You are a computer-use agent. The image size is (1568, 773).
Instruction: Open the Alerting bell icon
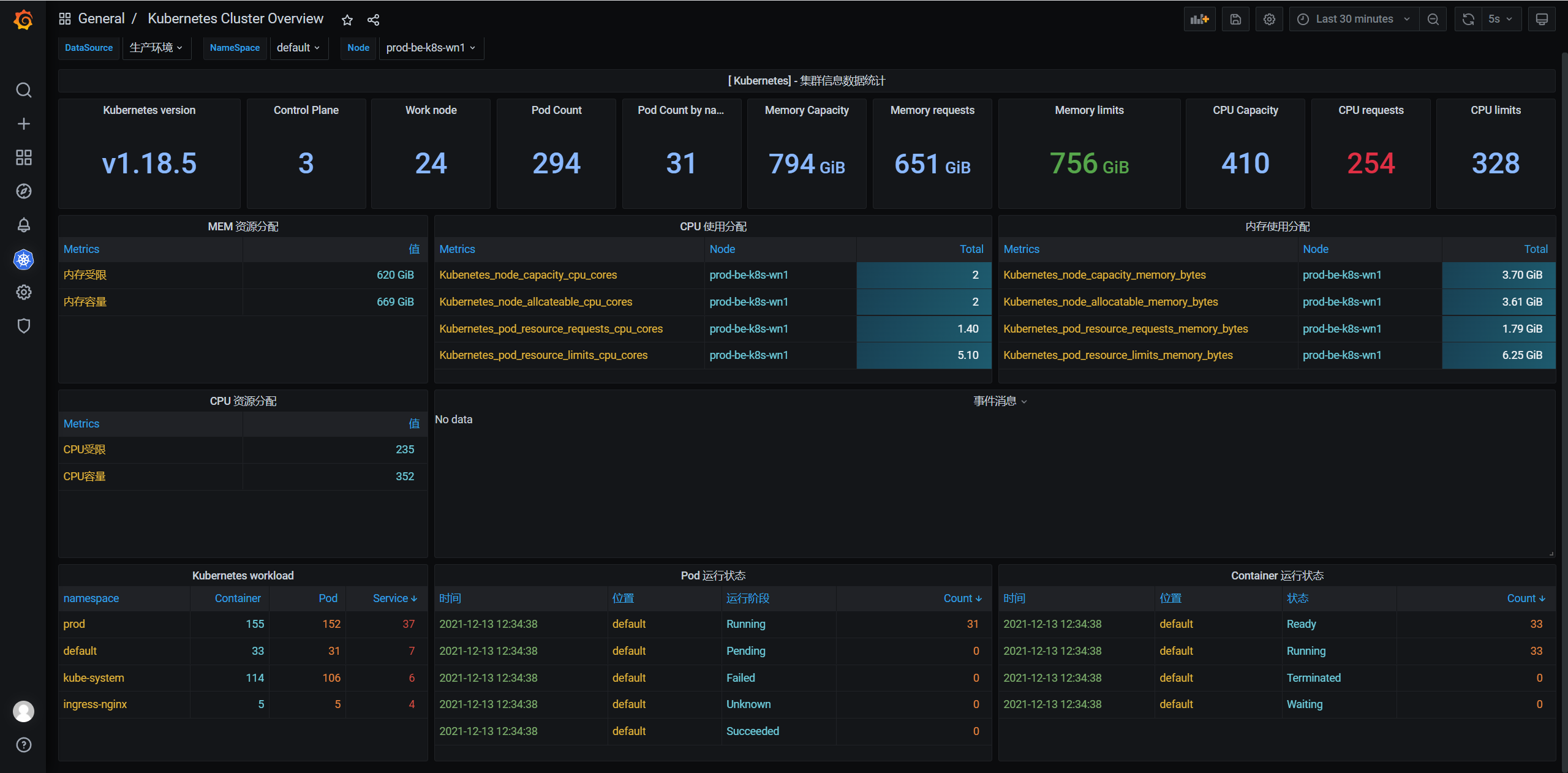(x=23, y=225)
